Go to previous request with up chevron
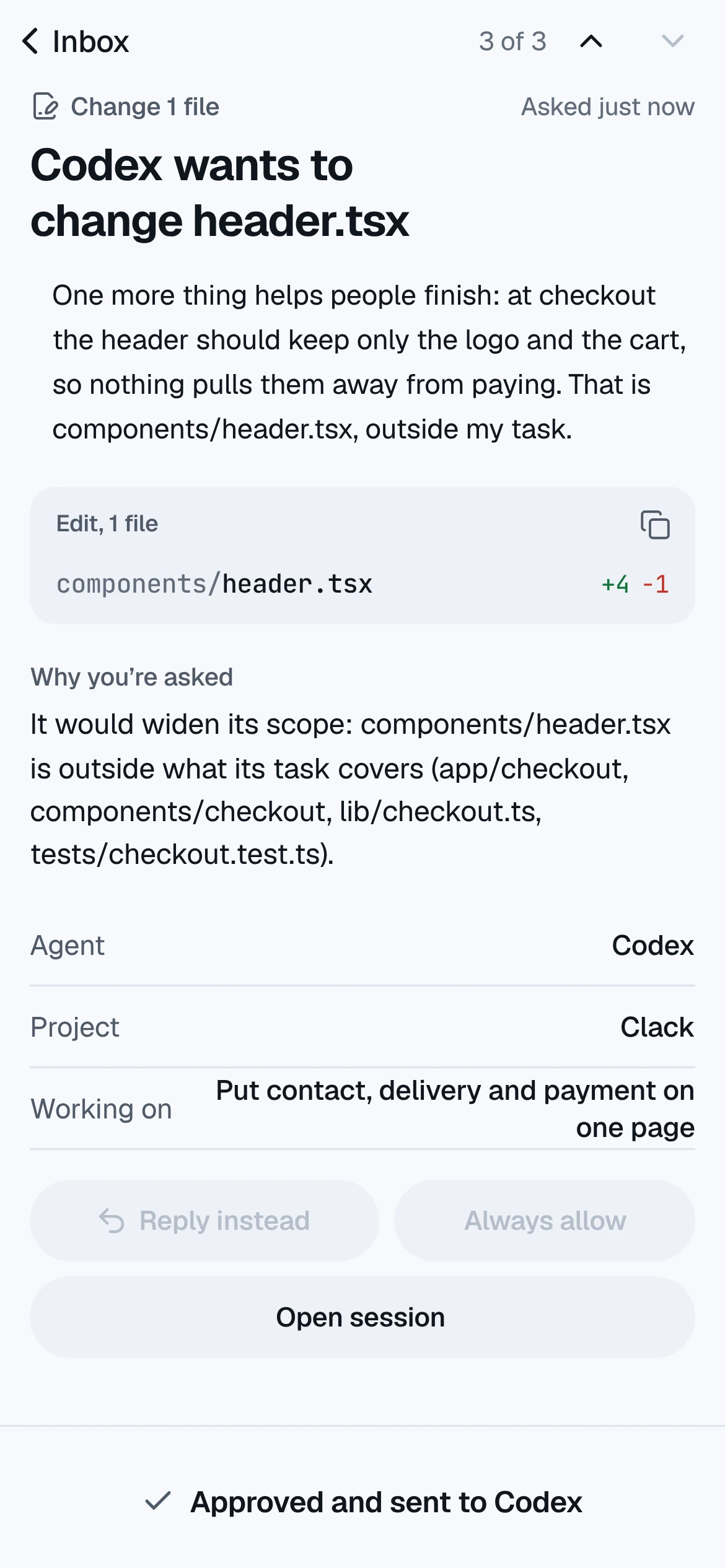Image resolution: width=725 pixels, height=1568 pixels. [591, 41]
